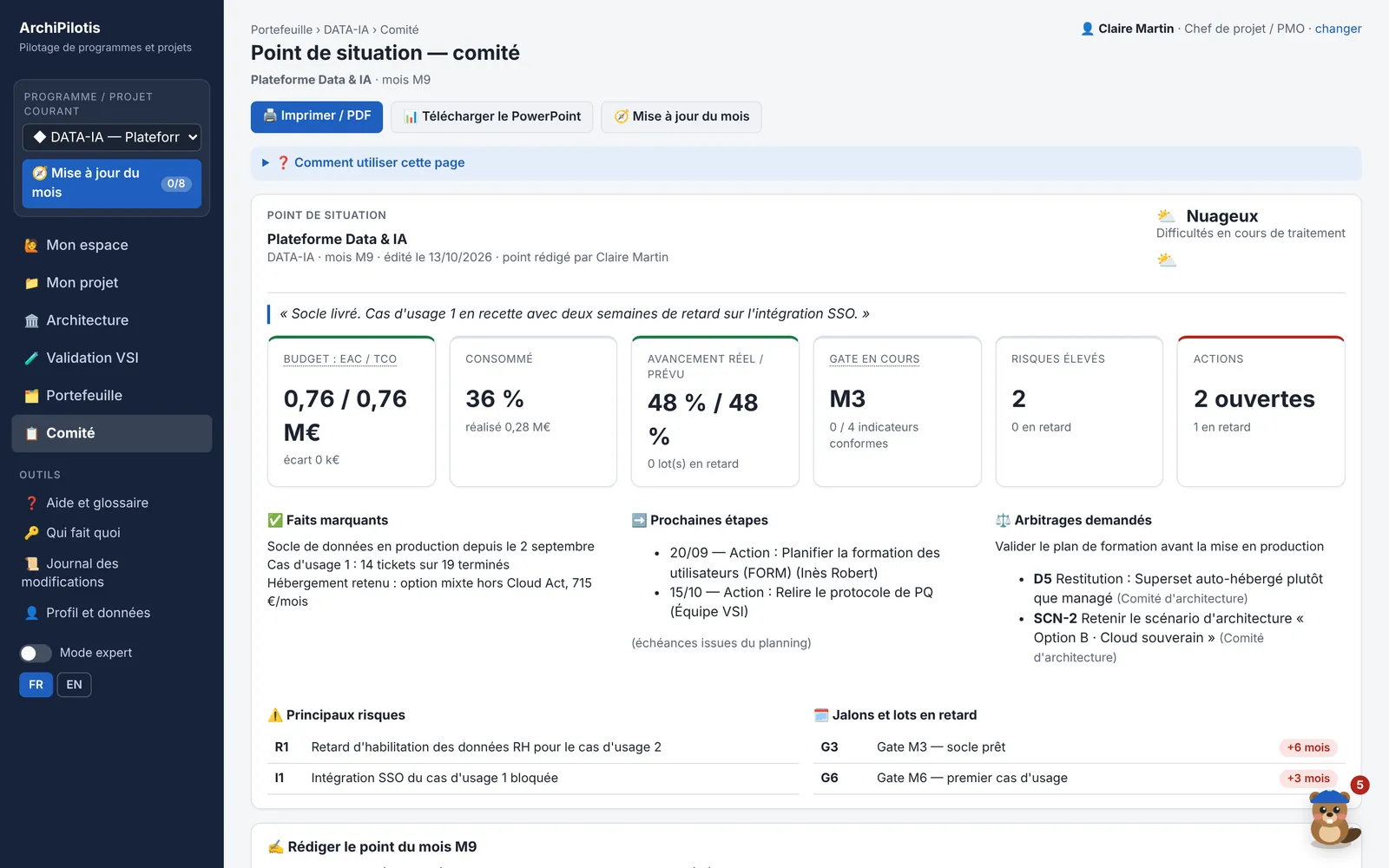Click the printer icon on Imprimer button
The width and height of the screenshot is (1389, 868).
[270, 115]
